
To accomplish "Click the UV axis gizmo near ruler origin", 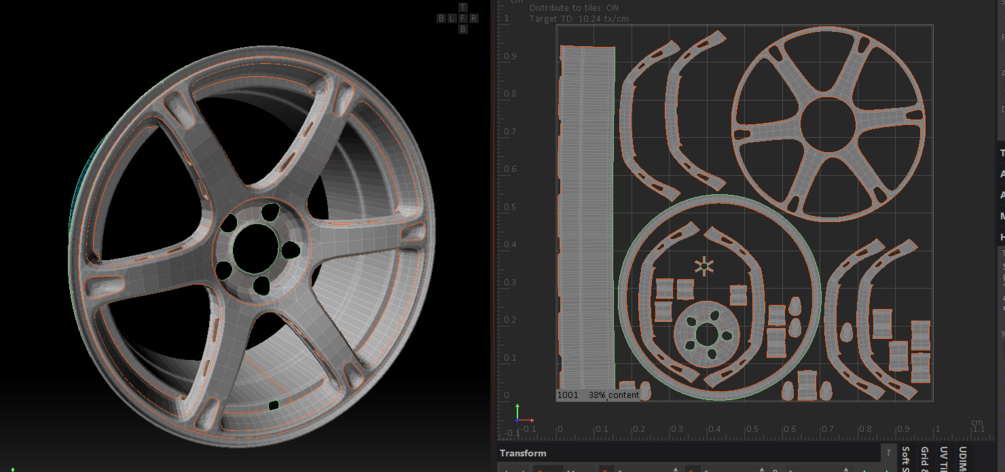I will point(522,413).
